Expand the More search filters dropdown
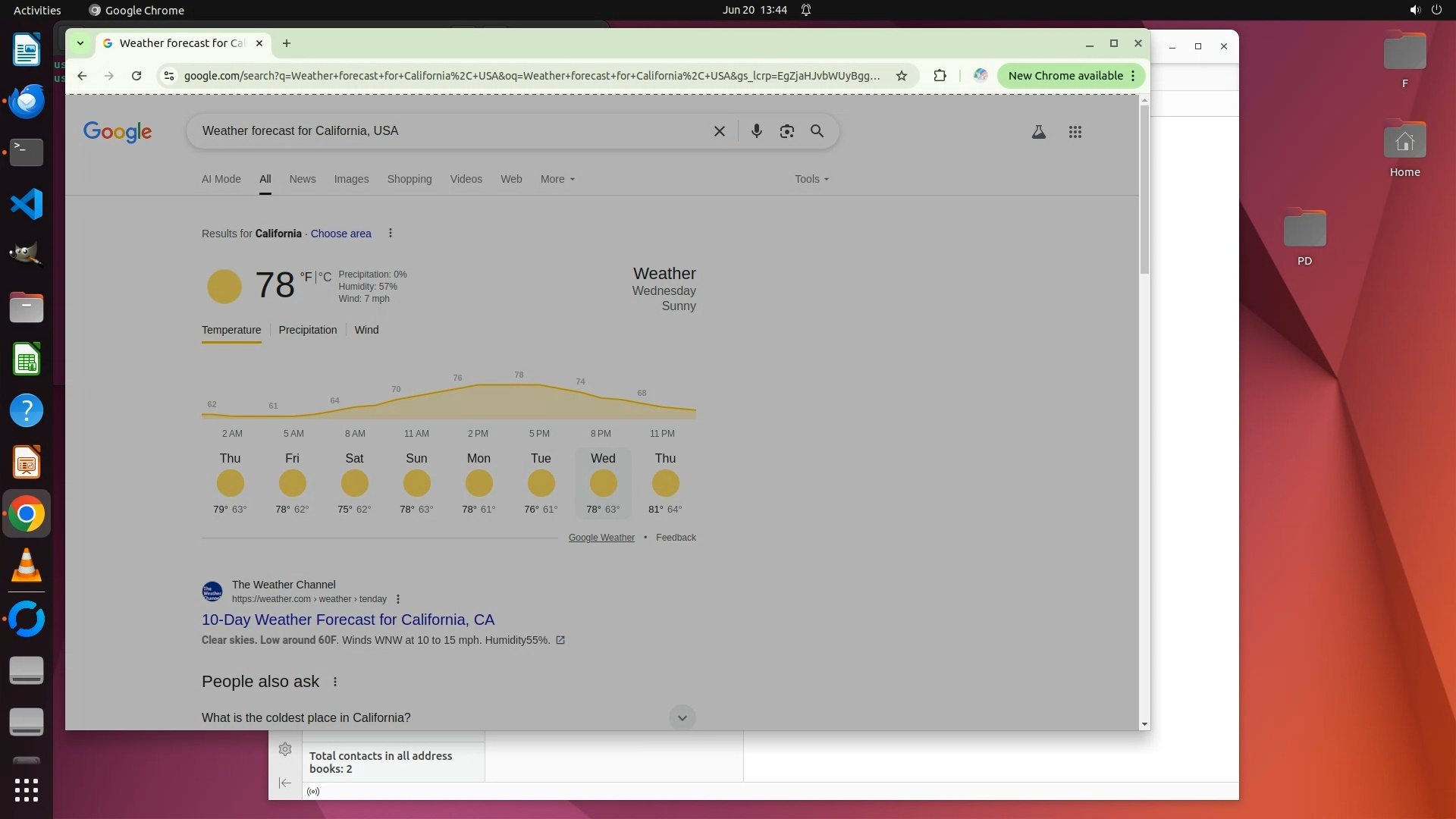This screenshot has height=819, width=1456. [x=557, y=179]
